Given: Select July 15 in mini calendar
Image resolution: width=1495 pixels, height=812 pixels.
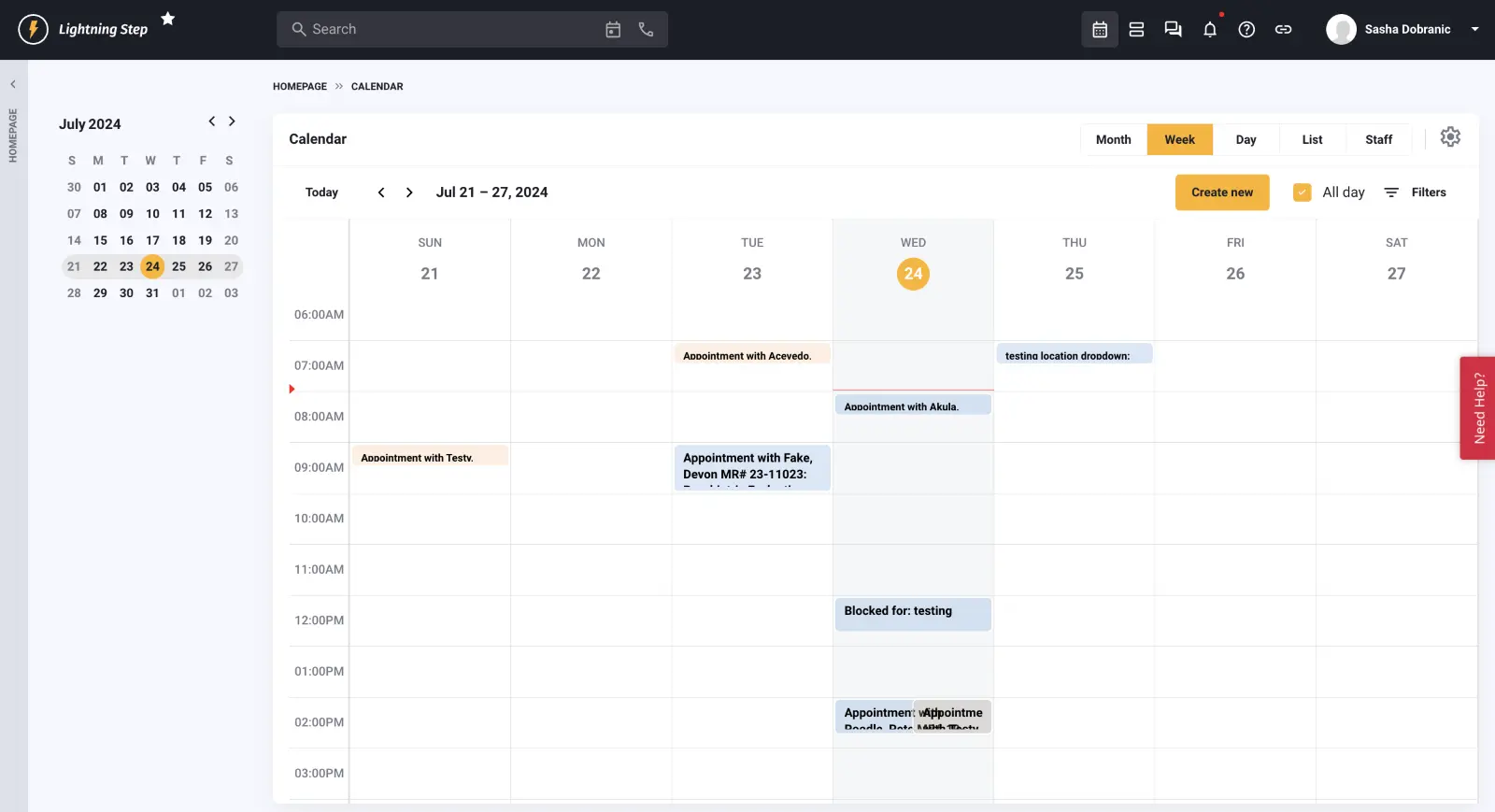Looking at the screenshot, I should click(x=100, y=240).
